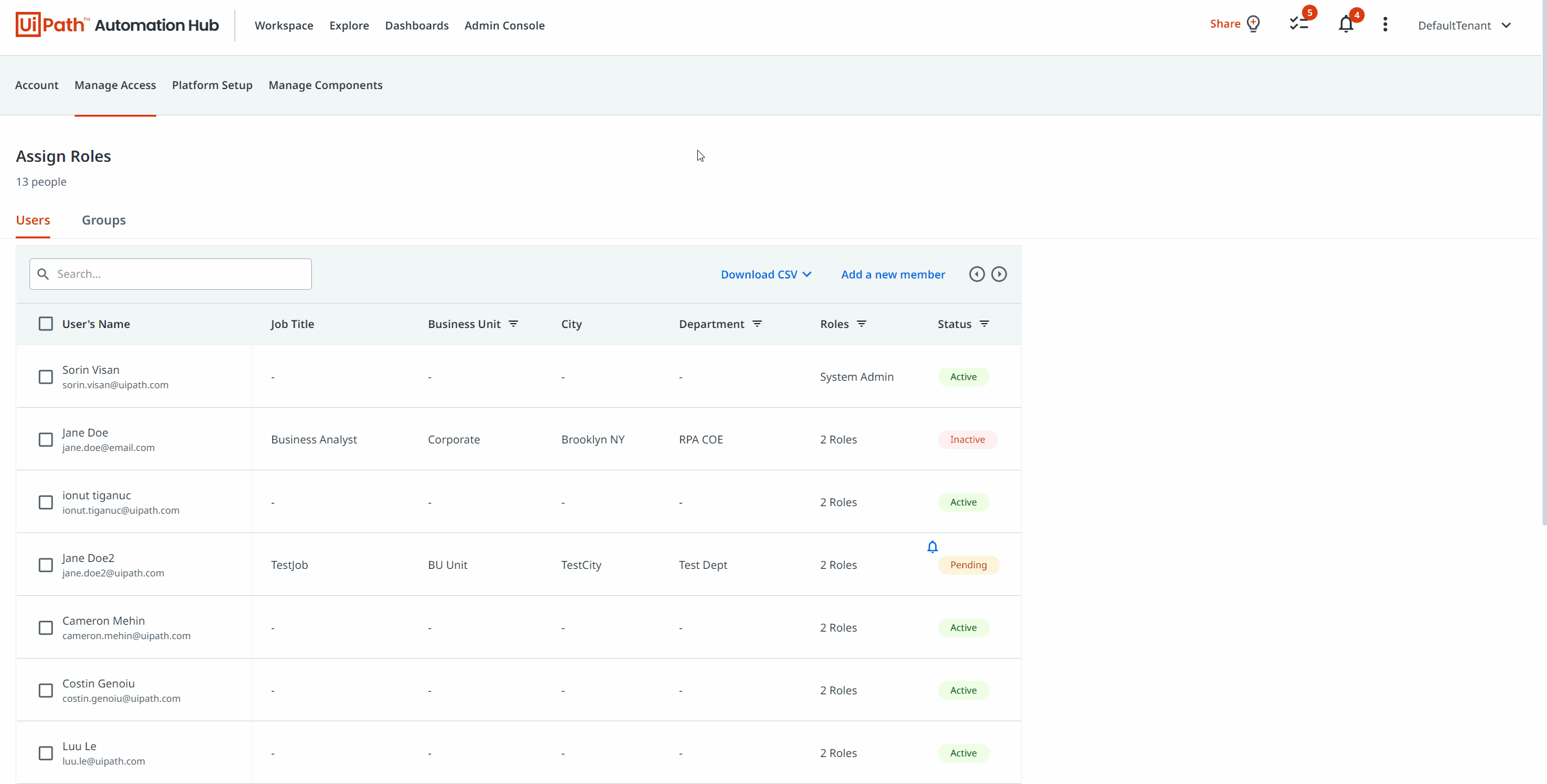Click the Share lightbulb icon
1547x784 pixels.
point(1253,24)
